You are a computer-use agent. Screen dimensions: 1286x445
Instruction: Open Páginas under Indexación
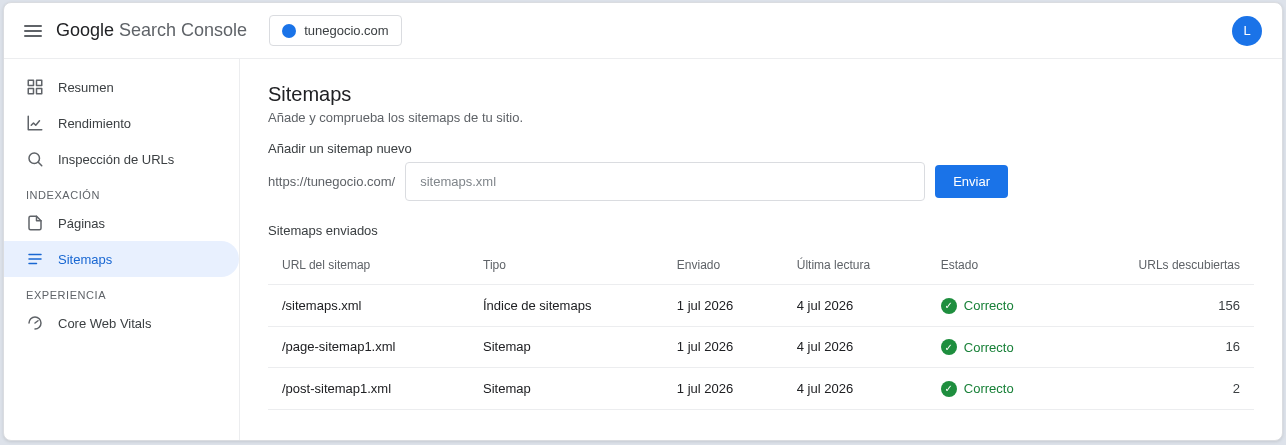click(x=121, y=223)
